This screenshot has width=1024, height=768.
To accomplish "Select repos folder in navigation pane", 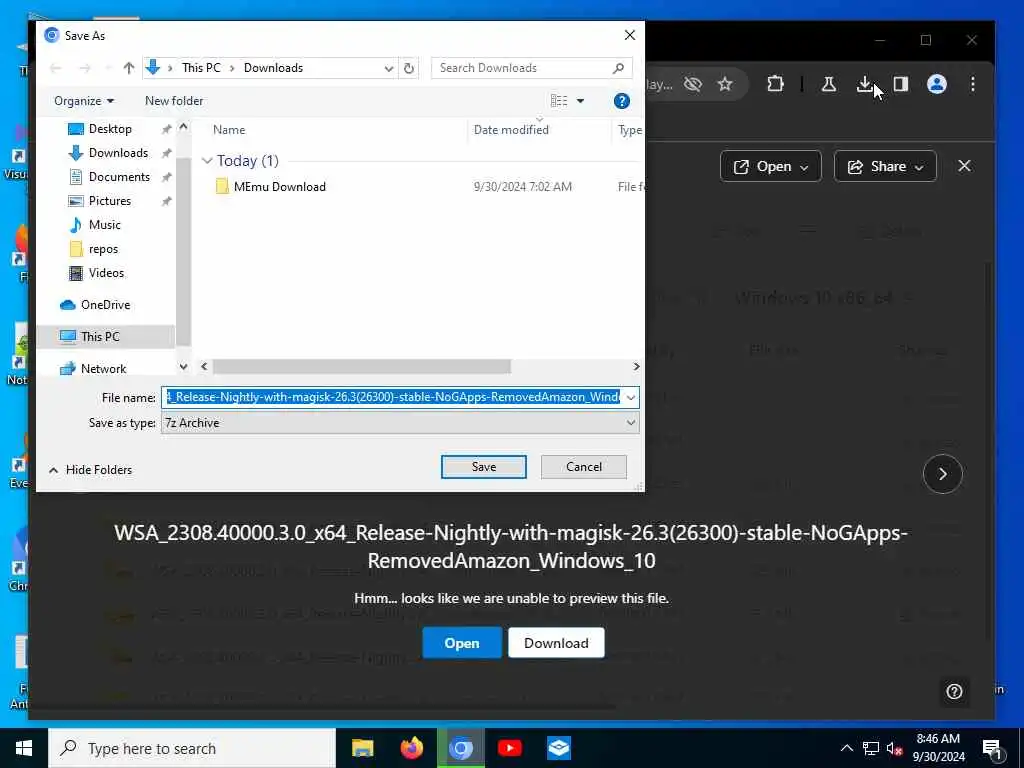I will [103, 249].
